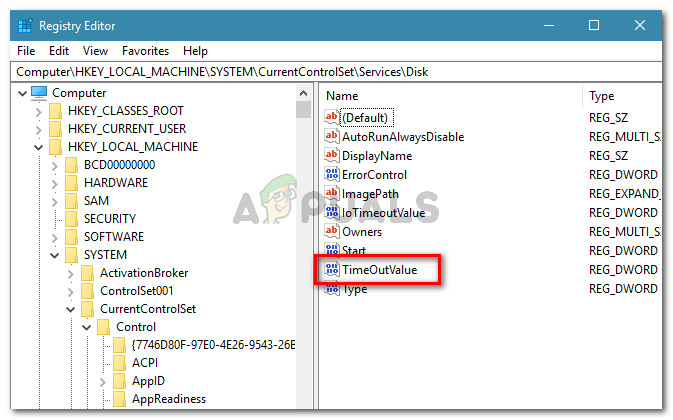Click the AppReadiness folder icon
Viewport: 673px width, 420px height.
119,399
